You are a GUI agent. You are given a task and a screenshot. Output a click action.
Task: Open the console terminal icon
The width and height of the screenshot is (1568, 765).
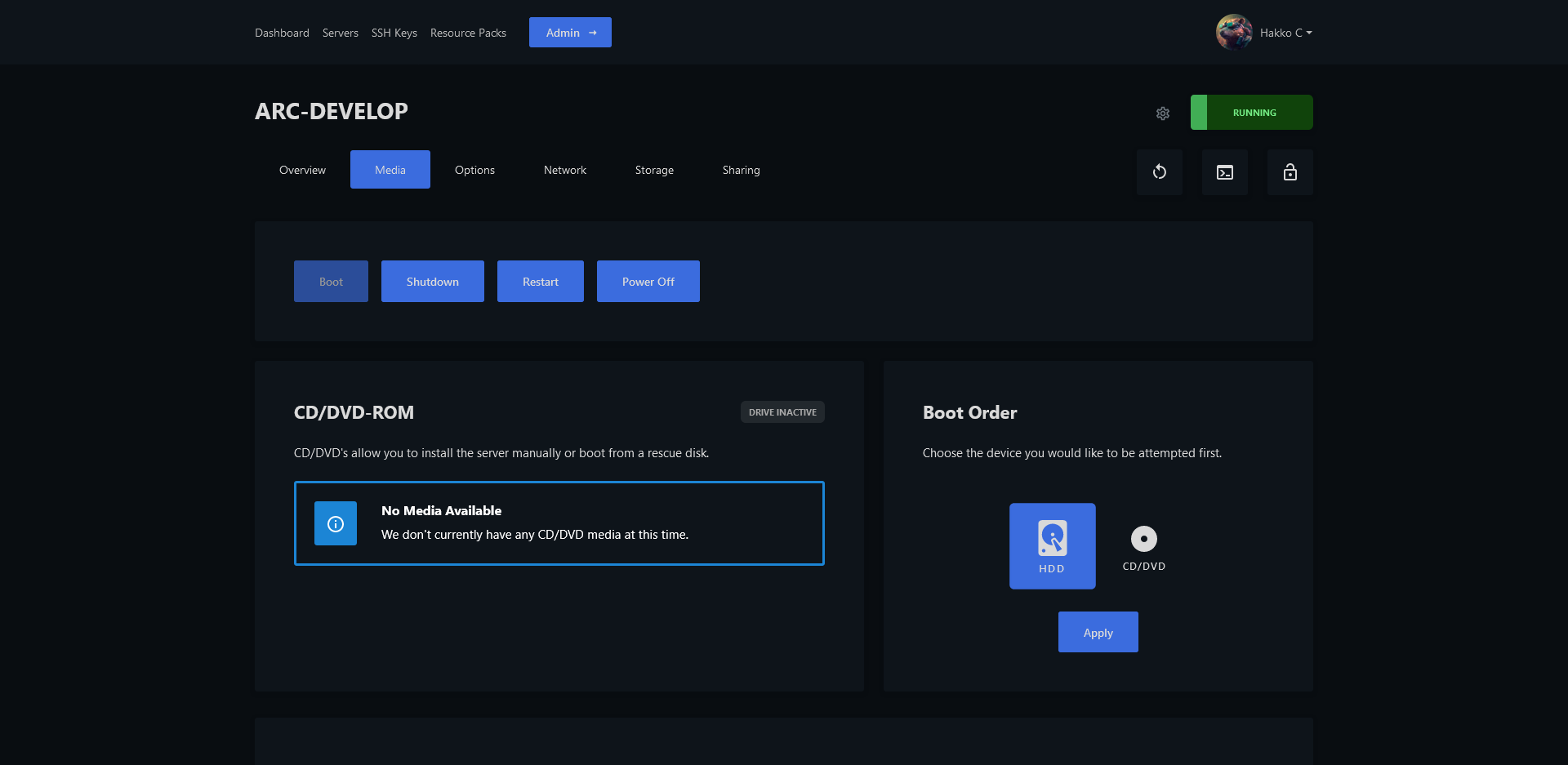coord(1224,172)
